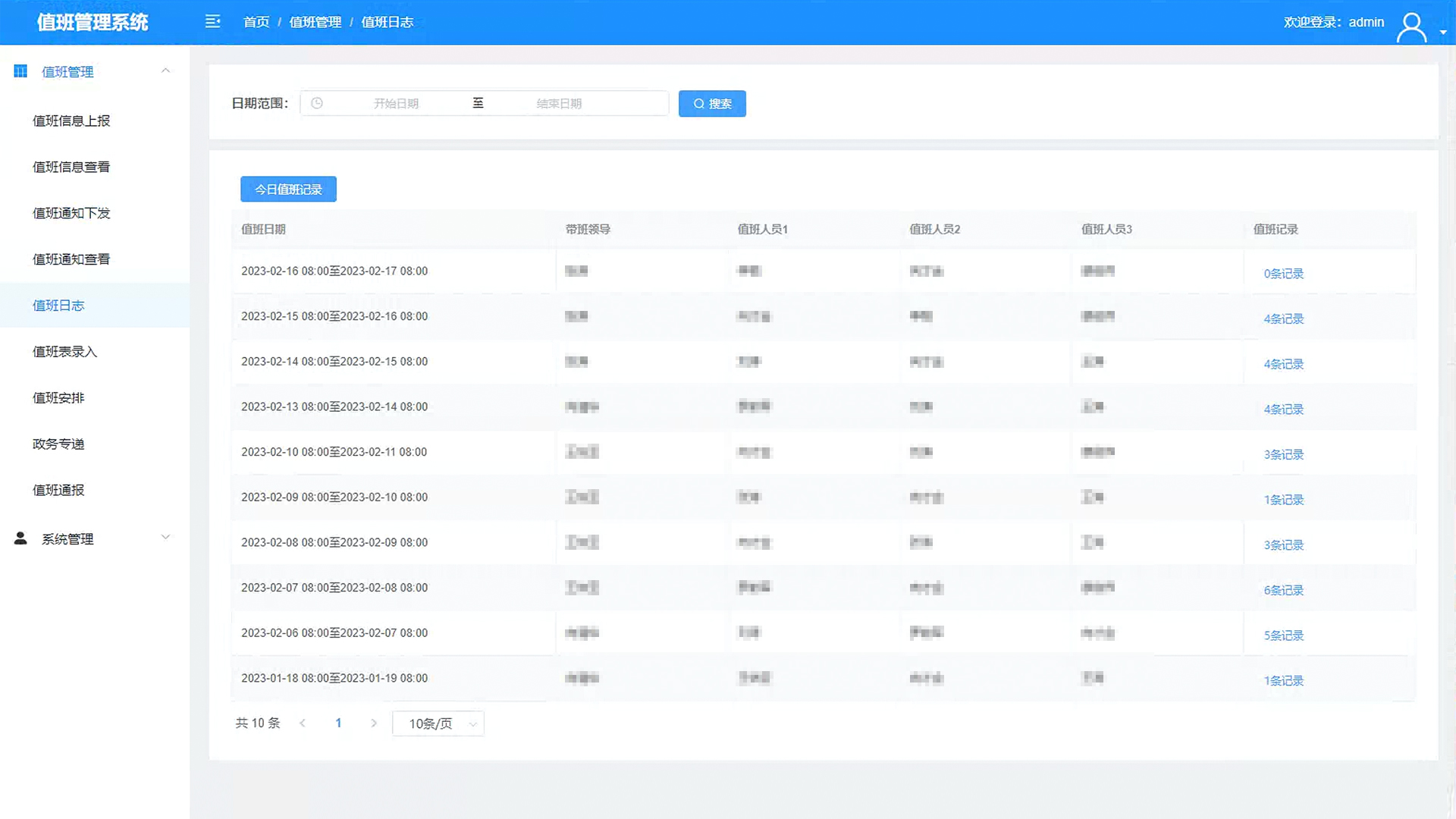Click the clock icon in date range field
Viewport: 1456px width, 819px height.
point(317,103)
